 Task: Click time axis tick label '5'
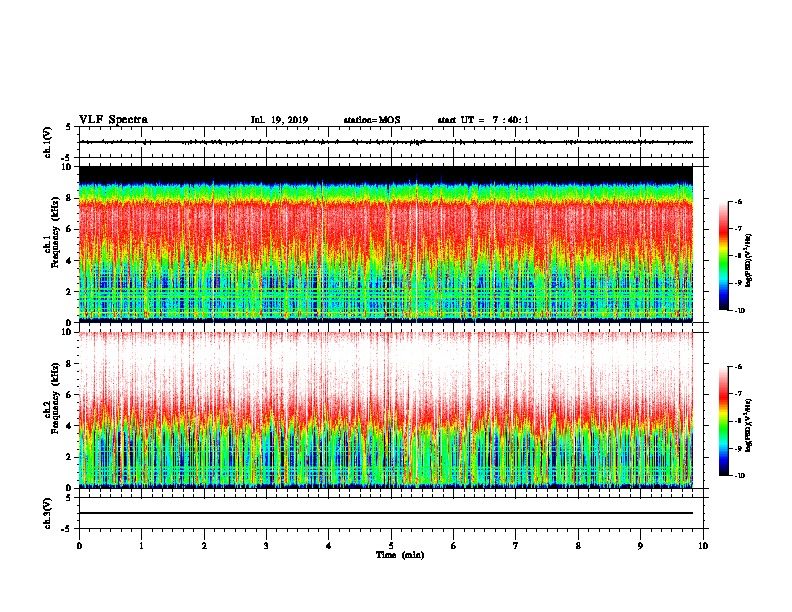[x=391, y=546]
